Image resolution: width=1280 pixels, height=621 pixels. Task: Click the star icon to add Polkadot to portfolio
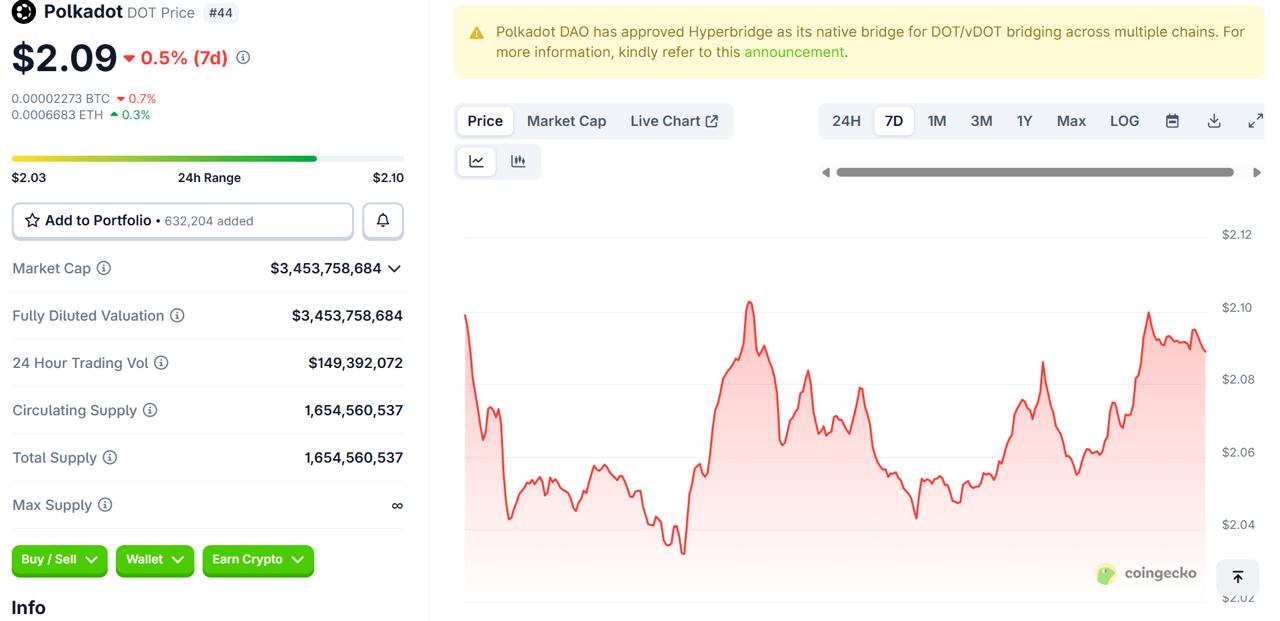point(31,220)
